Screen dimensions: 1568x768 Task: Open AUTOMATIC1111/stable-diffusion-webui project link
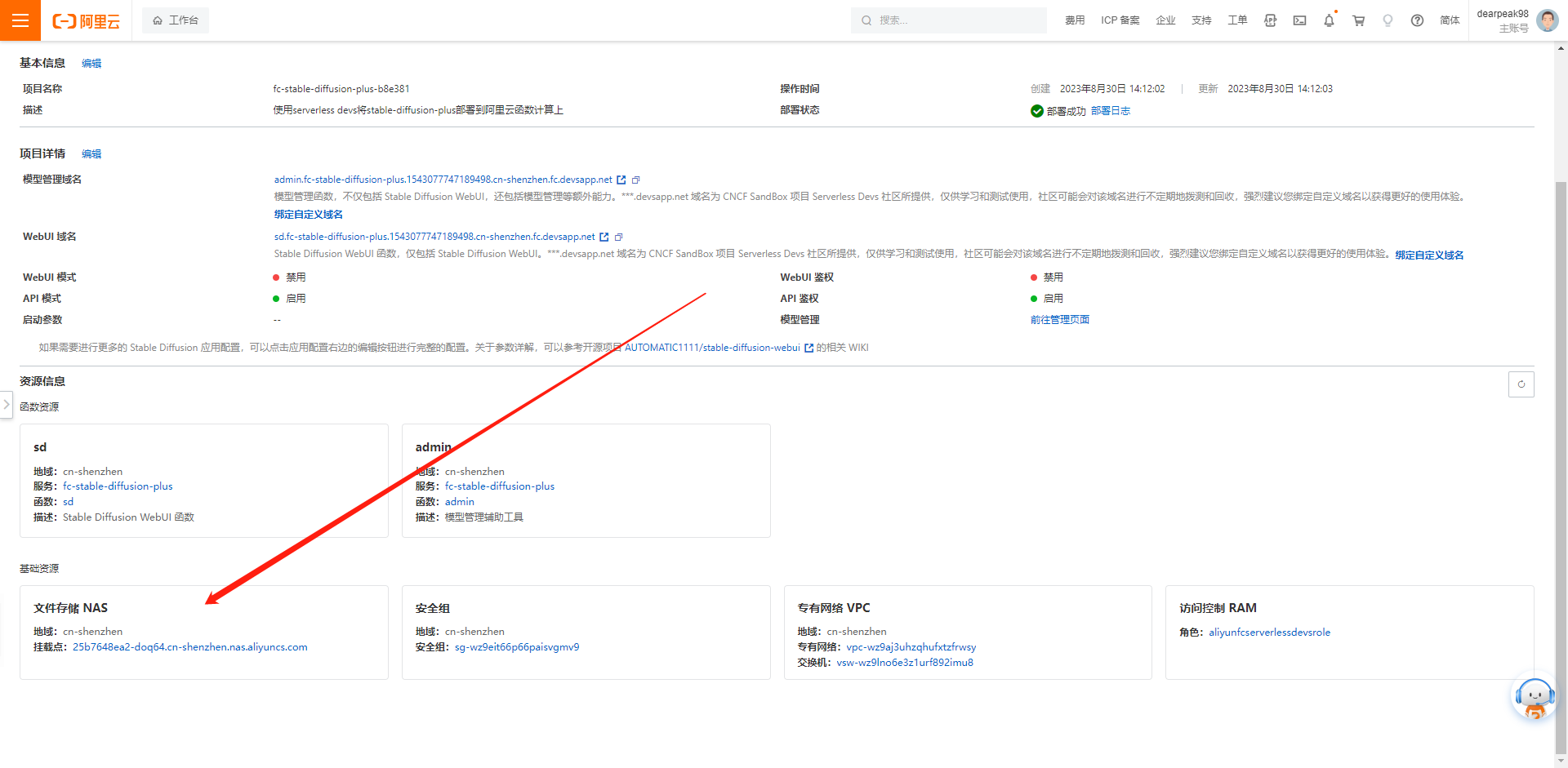pyautogui.click(x=712, y=348)
